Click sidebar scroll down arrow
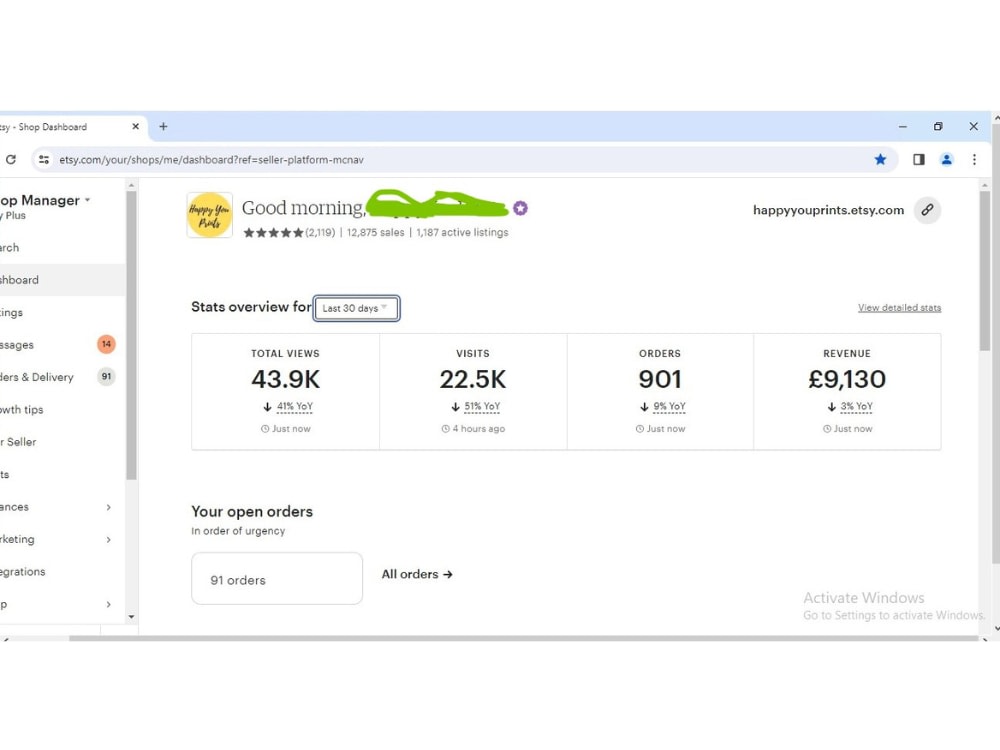This screenshot has width=1000, height=750. coord(131,617)
